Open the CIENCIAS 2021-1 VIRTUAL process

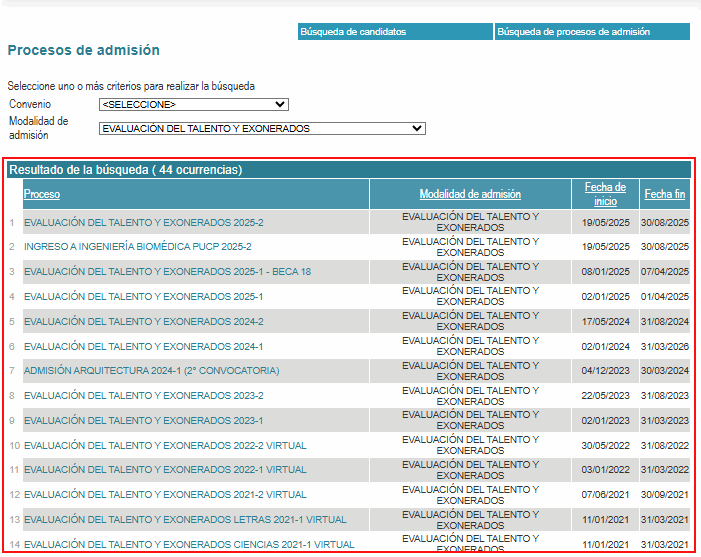(x=189, y=544)
